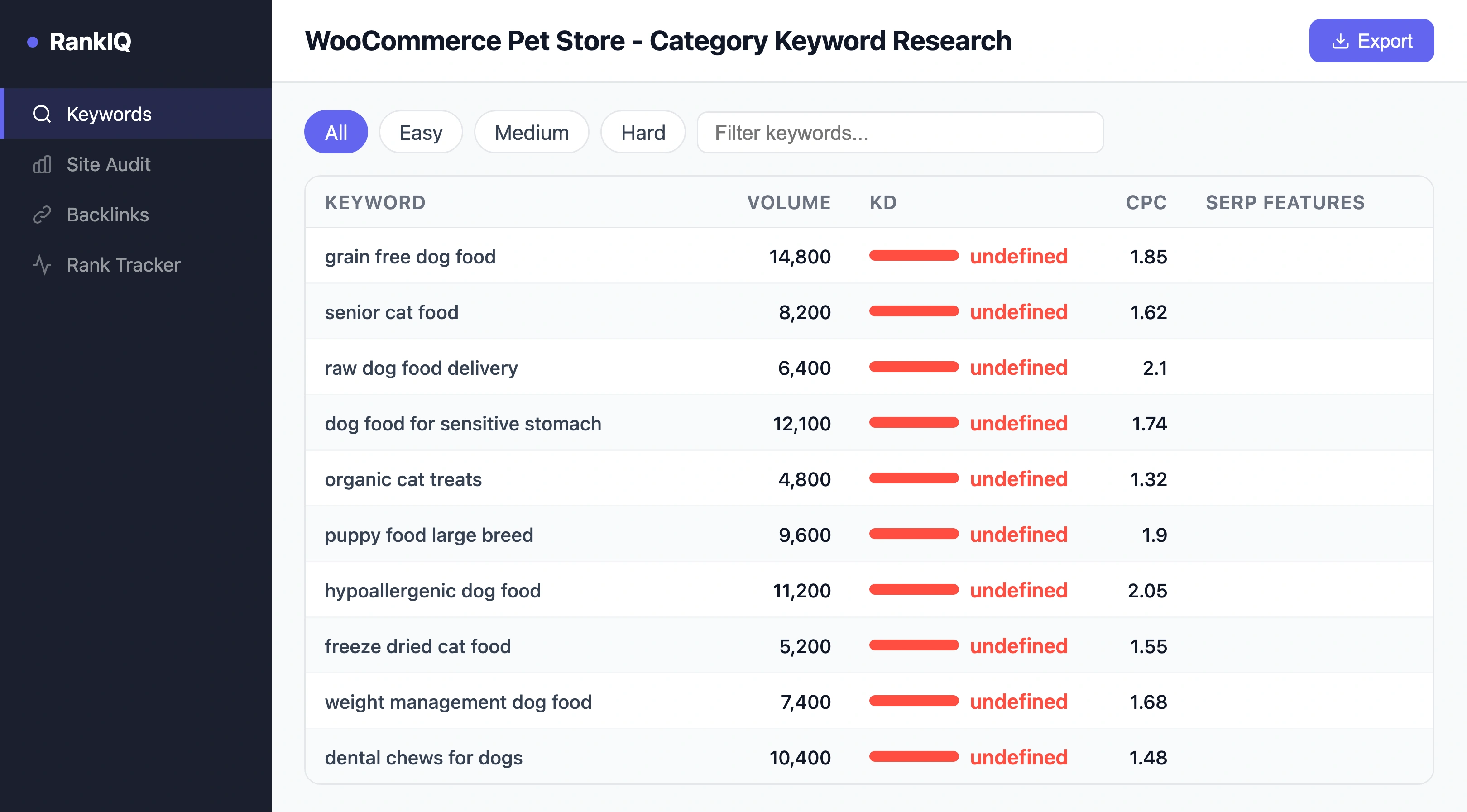Enable the Hard difficulty filter

642,132
